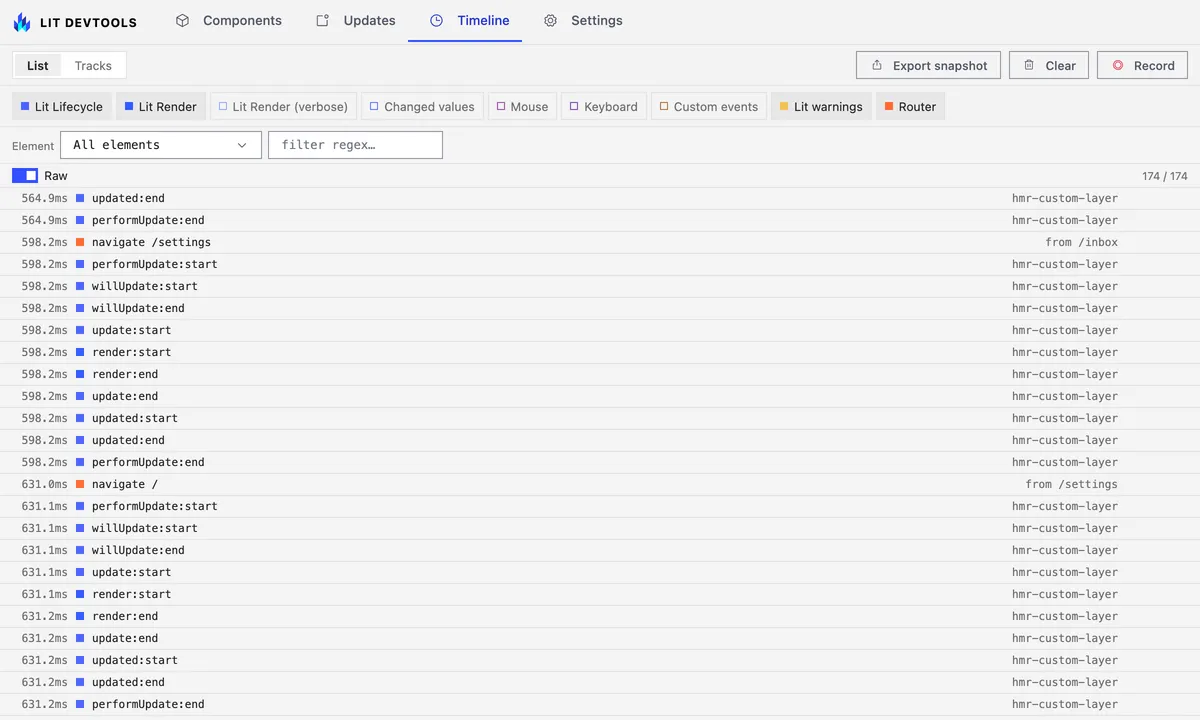
Task: Select the 631.2ms updated:start row
Action: pos(600,660)
